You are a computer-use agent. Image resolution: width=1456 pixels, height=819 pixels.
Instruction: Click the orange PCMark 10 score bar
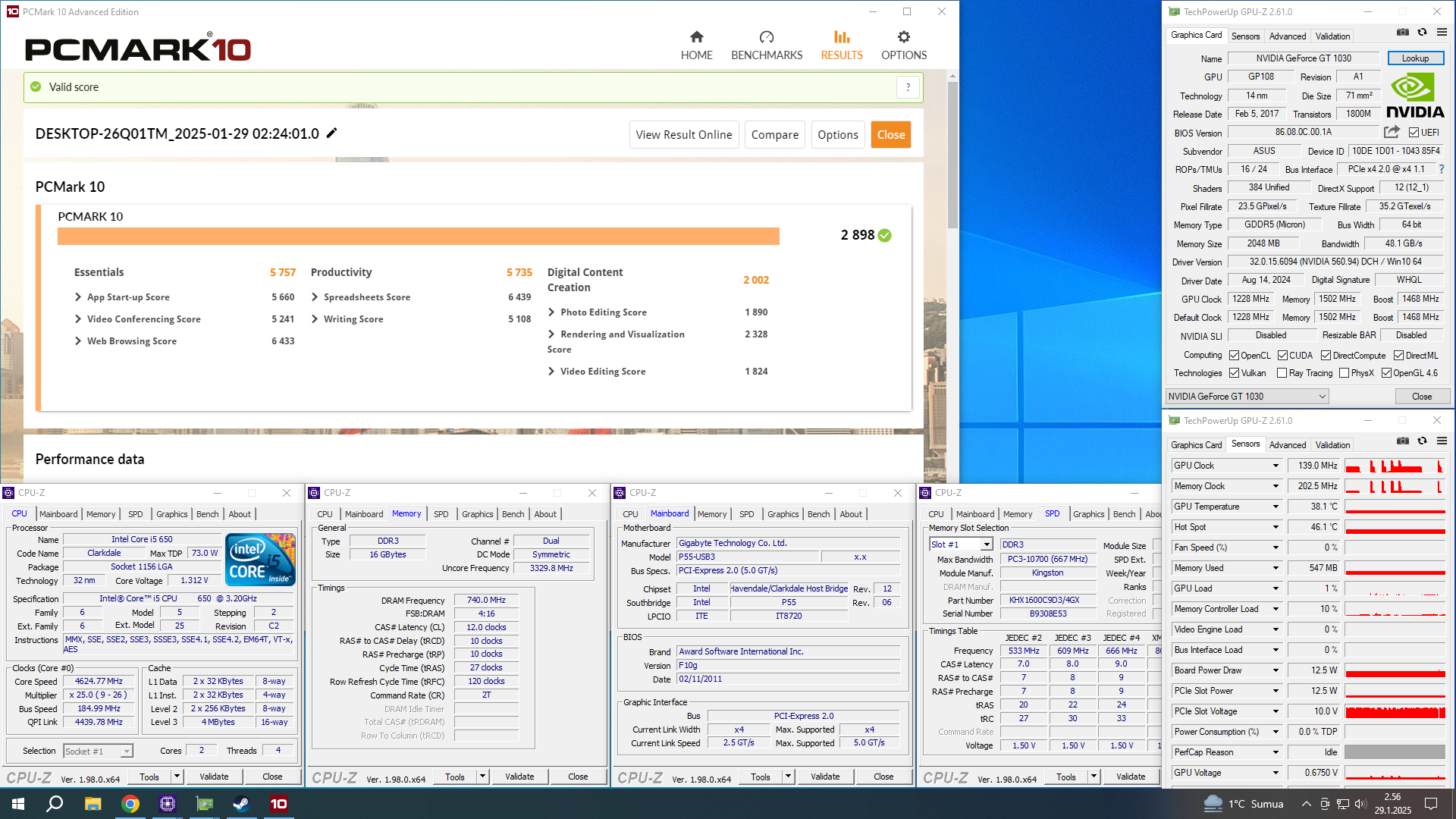(419, 237)
